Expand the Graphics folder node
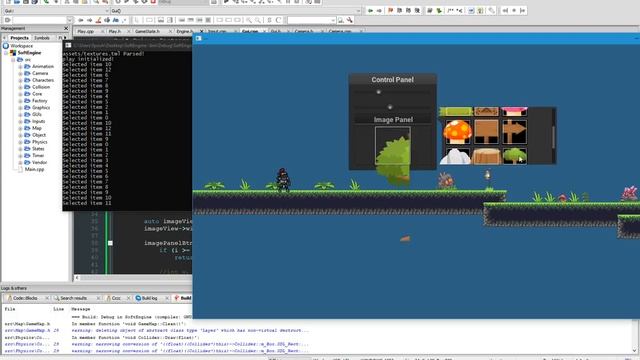 [20, 108]
